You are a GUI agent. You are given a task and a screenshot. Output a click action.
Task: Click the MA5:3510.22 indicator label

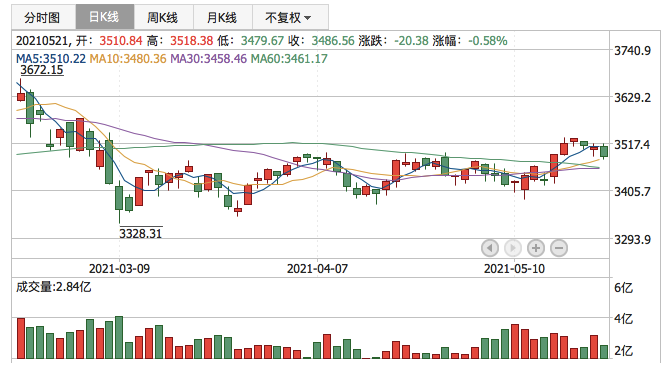pyautogui.click(x=51, y=58)
